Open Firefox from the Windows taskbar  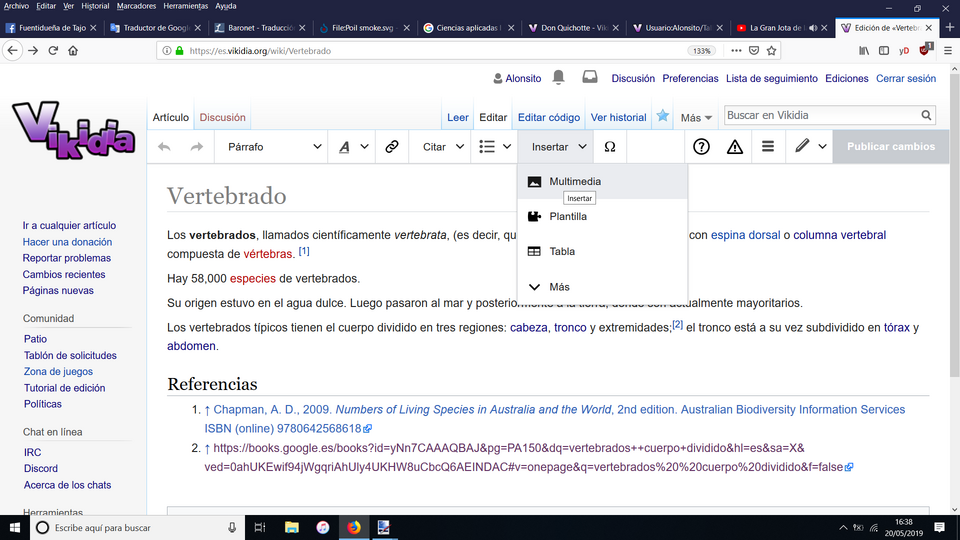354,527
